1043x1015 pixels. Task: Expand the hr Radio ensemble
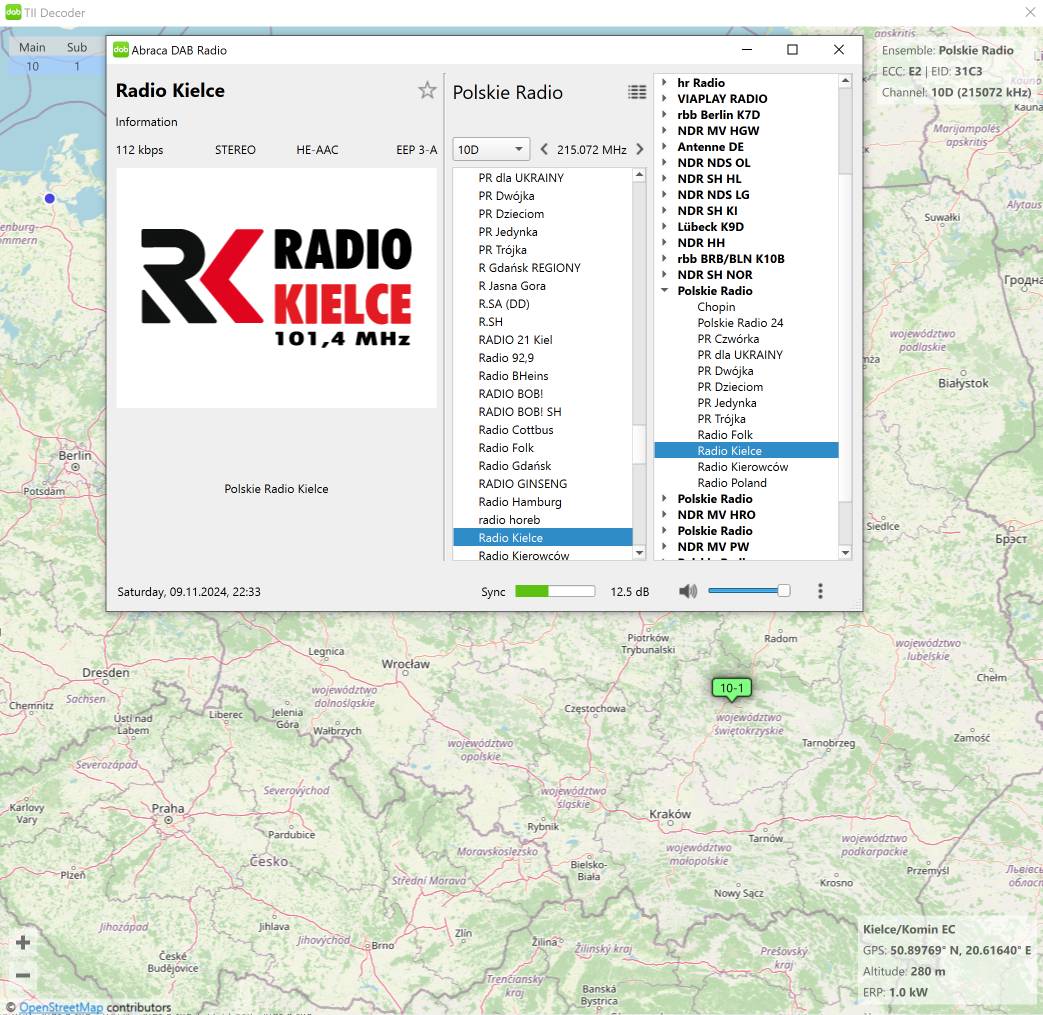pos(664,83)
